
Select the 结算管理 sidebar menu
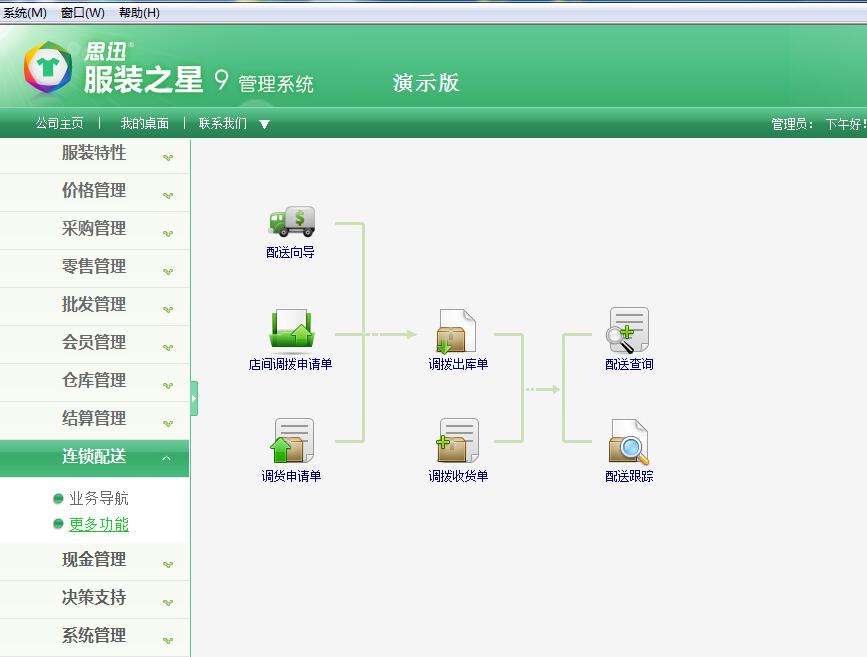point(95,419)
